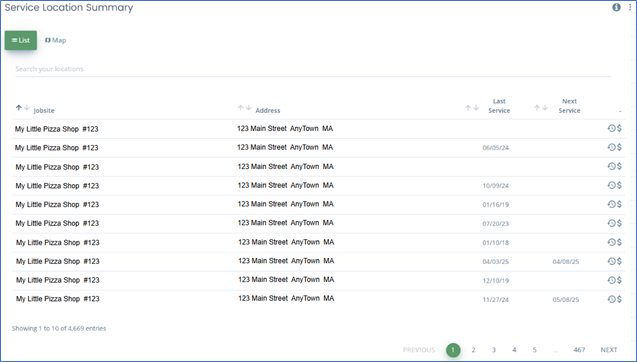Open billing dollar icon for 04/03/25 row

(619, 261)
